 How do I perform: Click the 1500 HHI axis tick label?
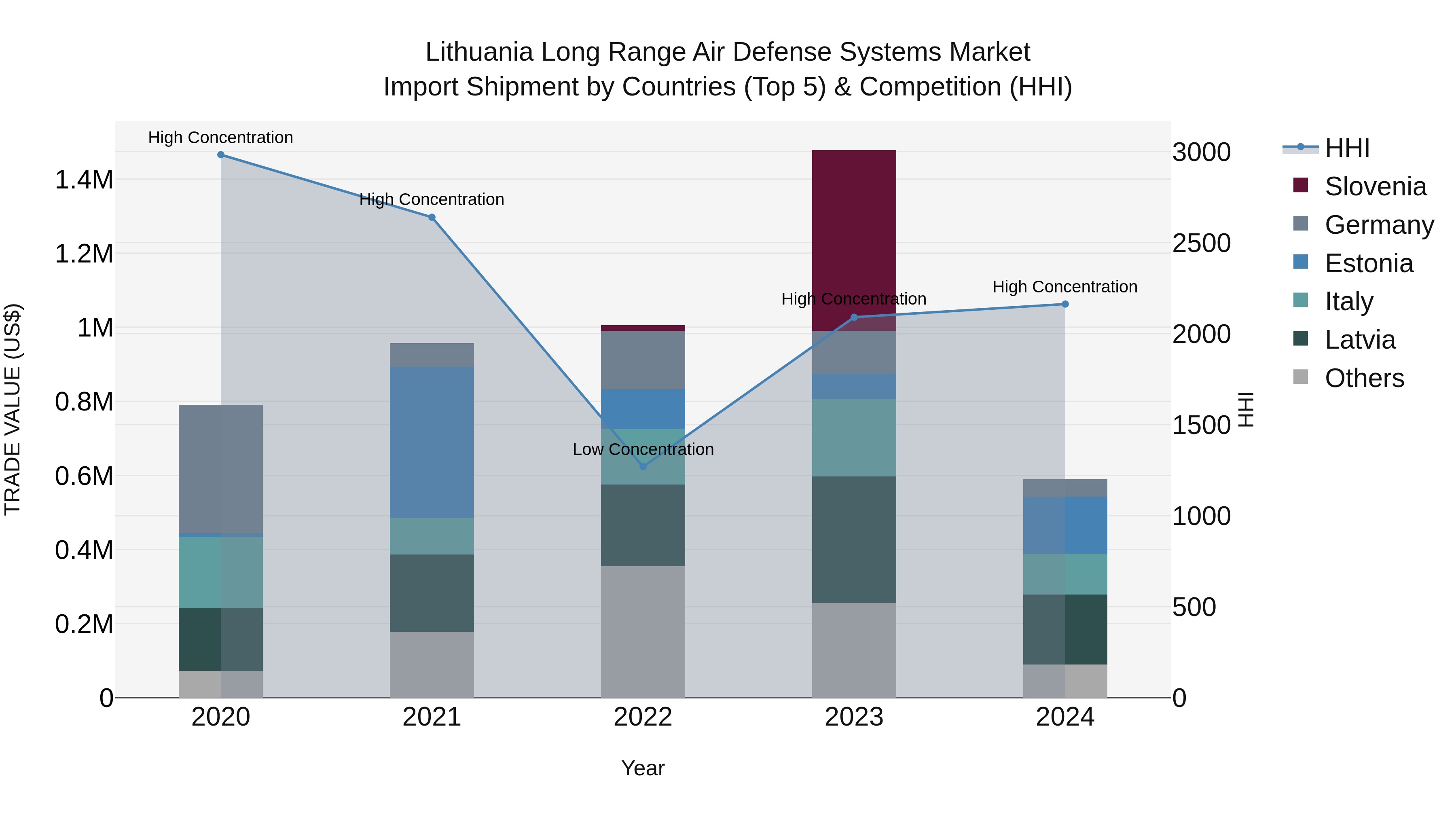[x=1202, y=425]
